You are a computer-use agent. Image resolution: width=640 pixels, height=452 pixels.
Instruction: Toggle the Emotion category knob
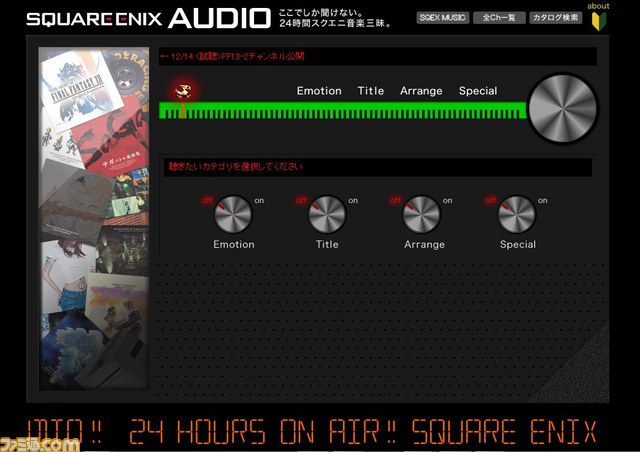point(233,214)
